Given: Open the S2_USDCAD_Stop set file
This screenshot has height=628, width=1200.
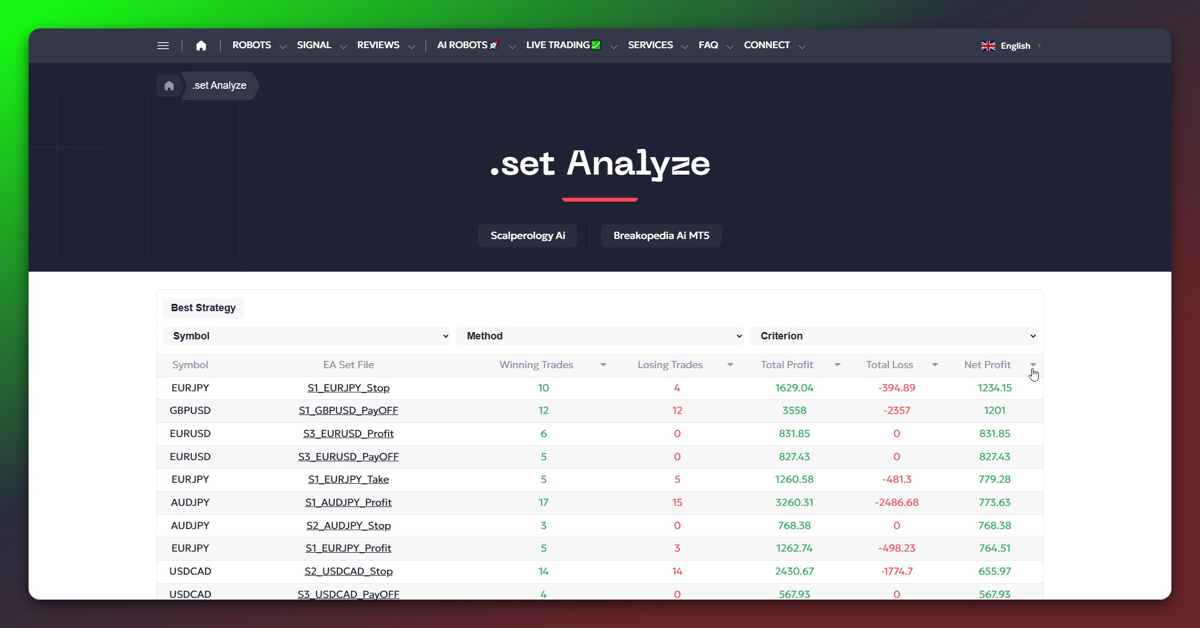Looking at the screenshot, I should [349, 572].
